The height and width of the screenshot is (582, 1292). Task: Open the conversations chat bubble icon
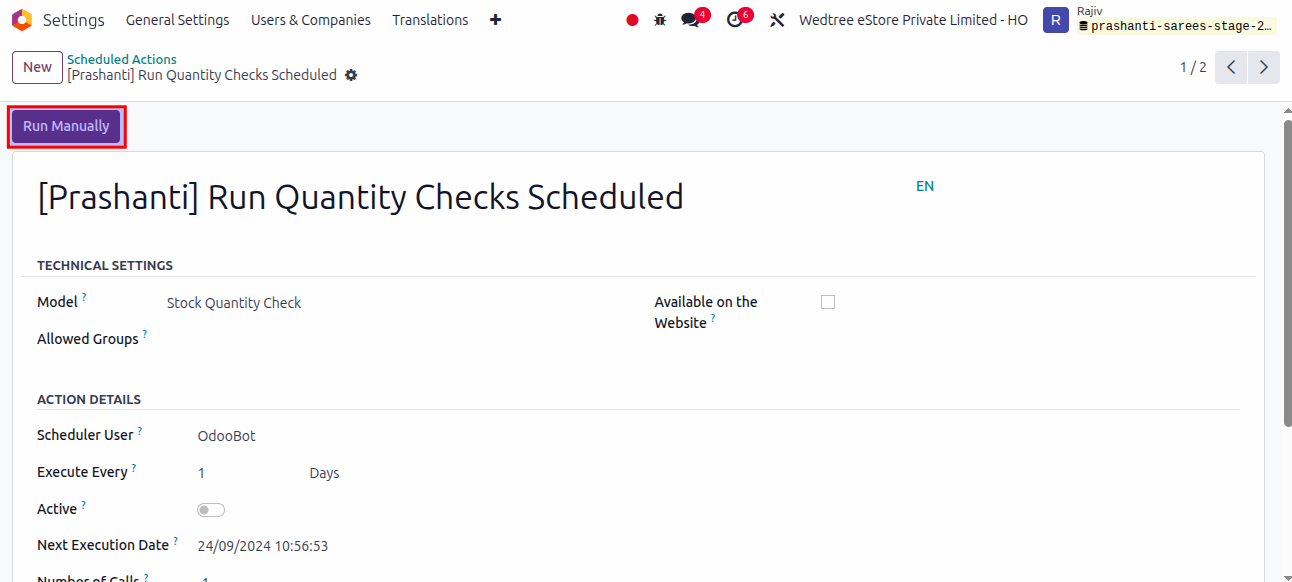pyautogui.click(x=690, y=20)
